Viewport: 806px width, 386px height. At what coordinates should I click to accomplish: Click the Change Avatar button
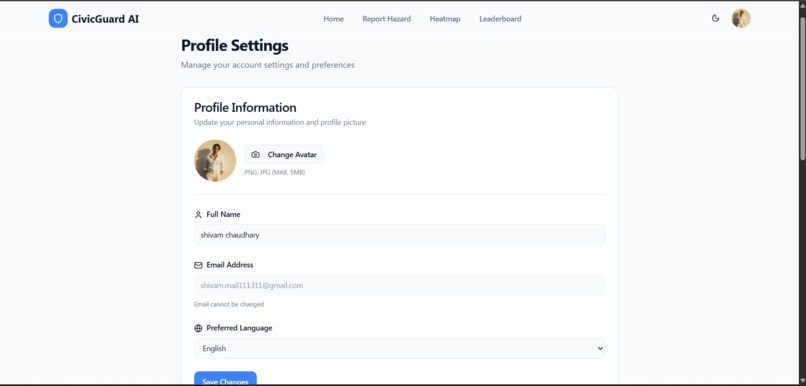(284, 155)
